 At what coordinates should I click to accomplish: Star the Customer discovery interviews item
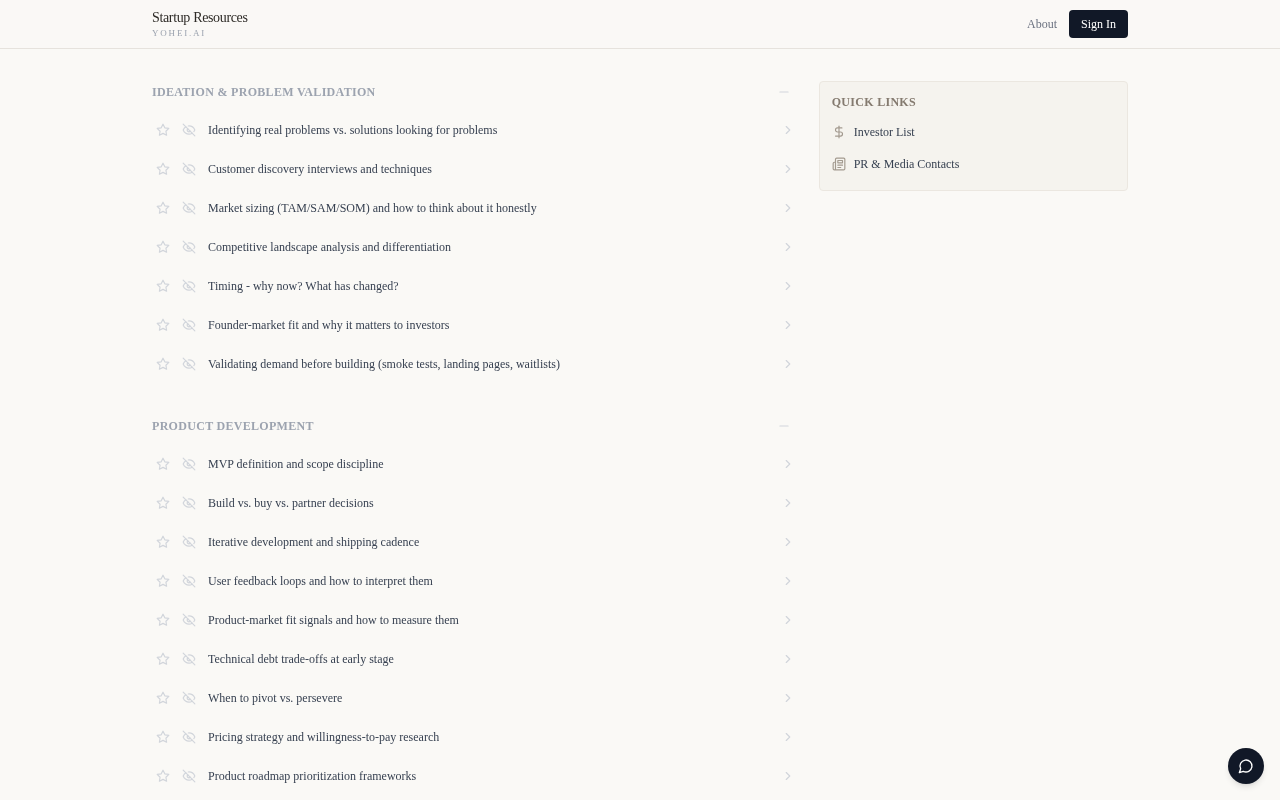[163, 169]
